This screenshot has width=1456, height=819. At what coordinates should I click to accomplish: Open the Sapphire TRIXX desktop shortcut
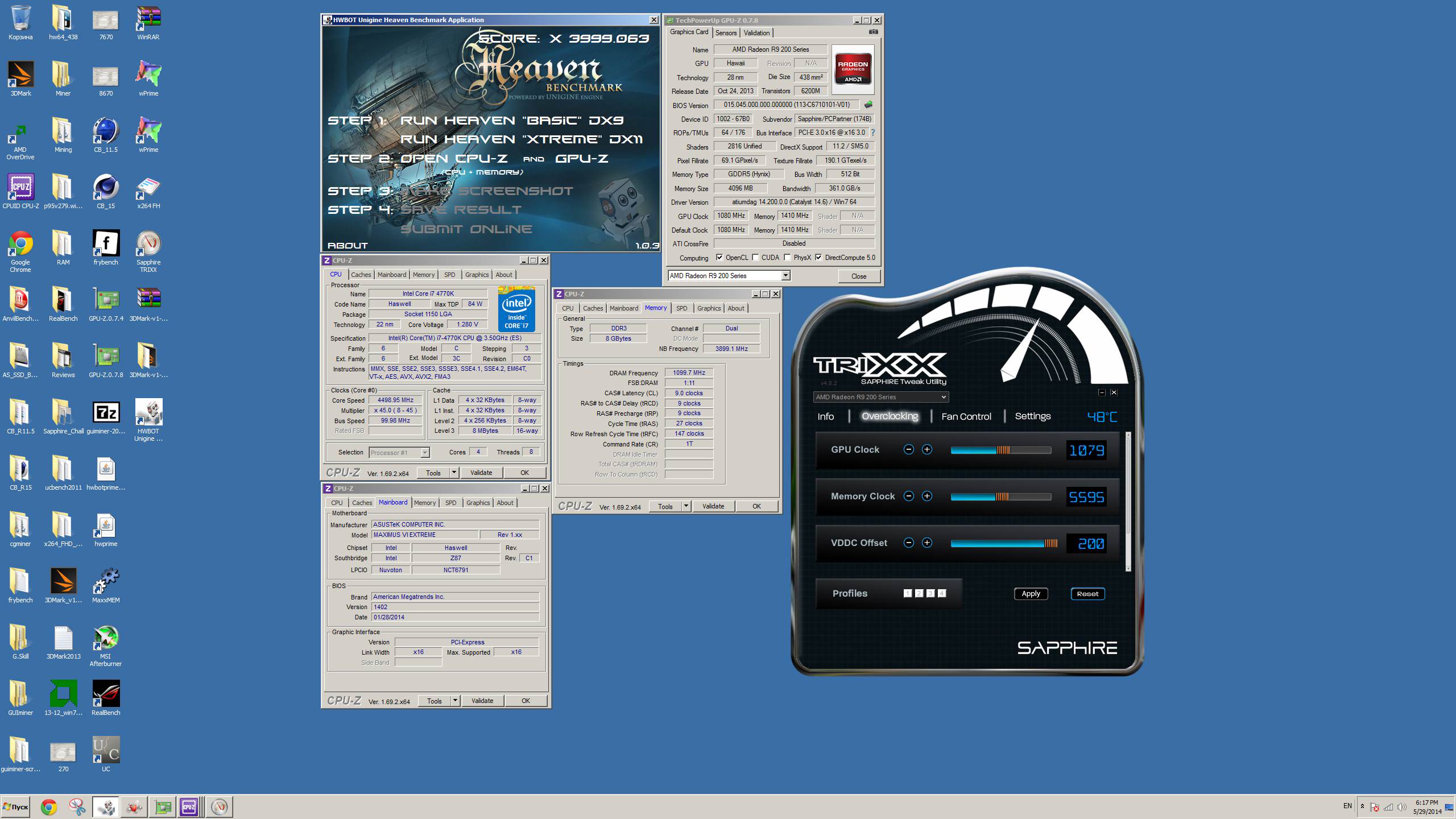pyautogui.click(x=148, y=251)
